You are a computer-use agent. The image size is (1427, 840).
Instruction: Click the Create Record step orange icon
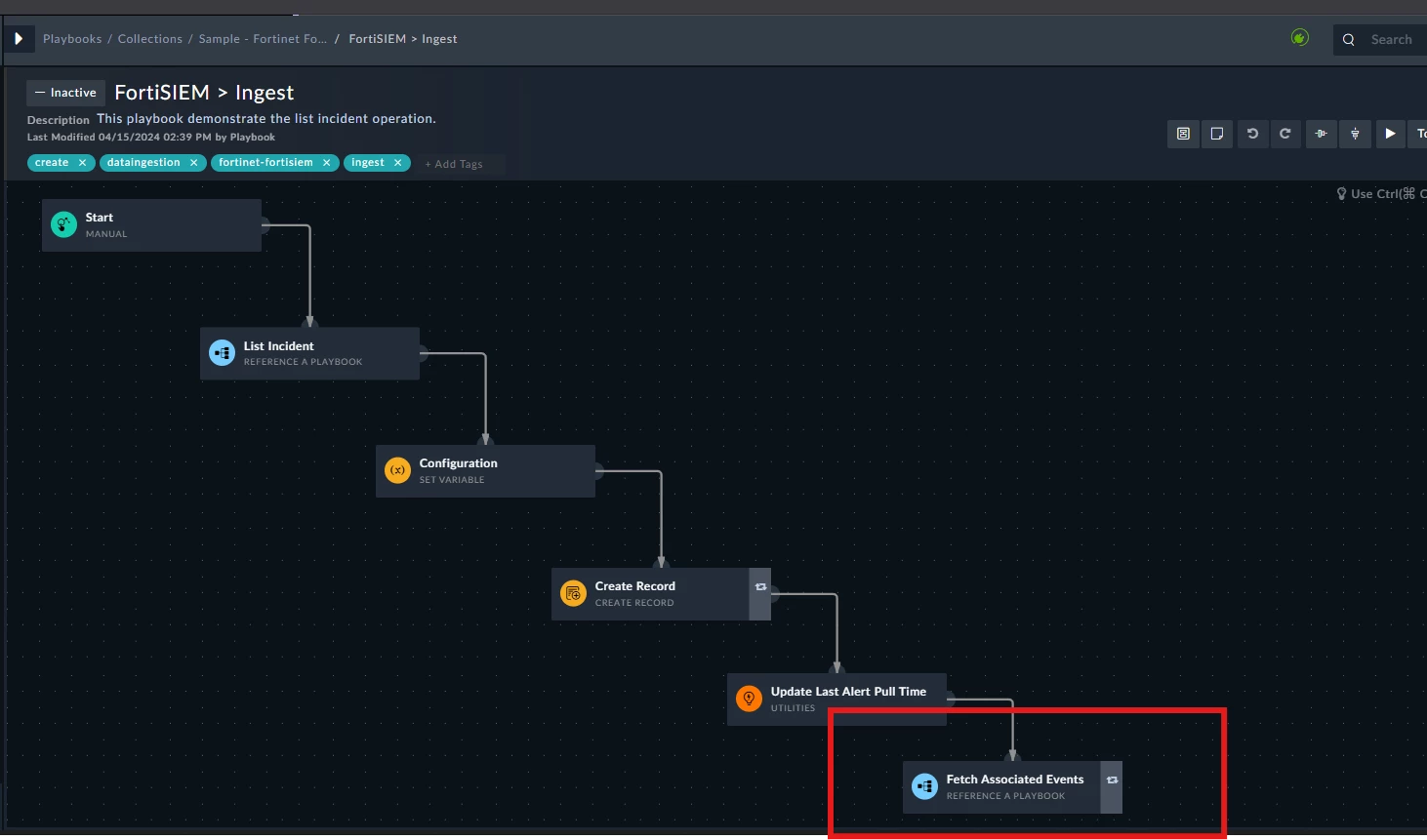pyautogui.click(x=573, y=593)
